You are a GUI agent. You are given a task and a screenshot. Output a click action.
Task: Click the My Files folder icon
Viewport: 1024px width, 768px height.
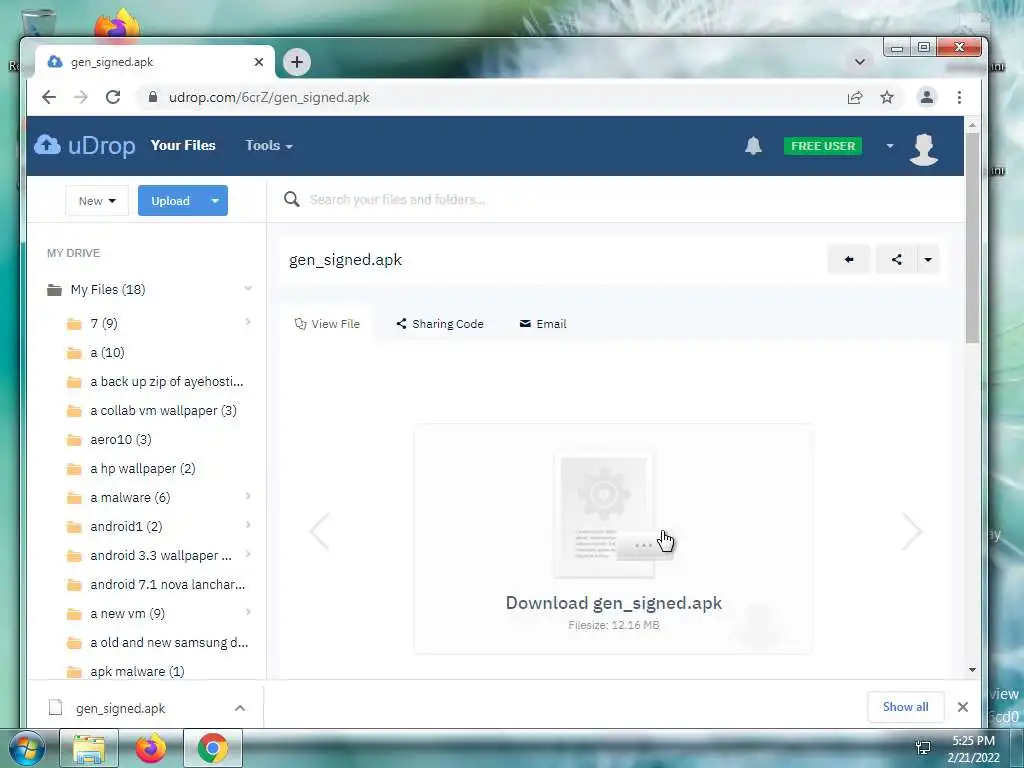pos(54,290)
